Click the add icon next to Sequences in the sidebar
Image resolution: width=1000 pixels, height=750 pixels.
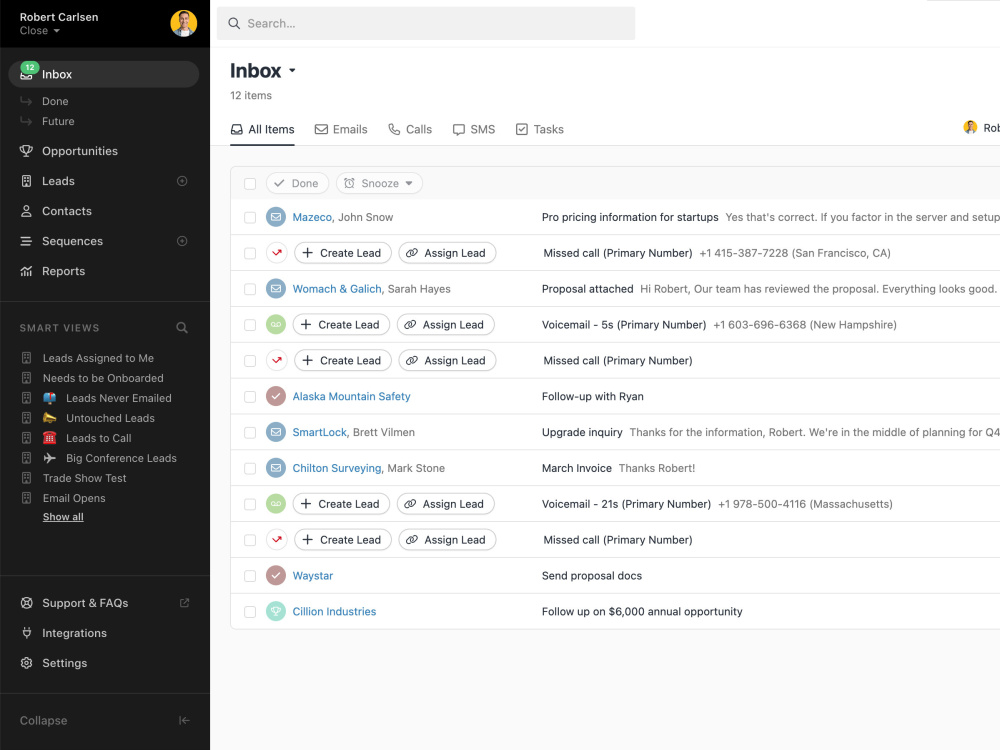coord(182,241)
